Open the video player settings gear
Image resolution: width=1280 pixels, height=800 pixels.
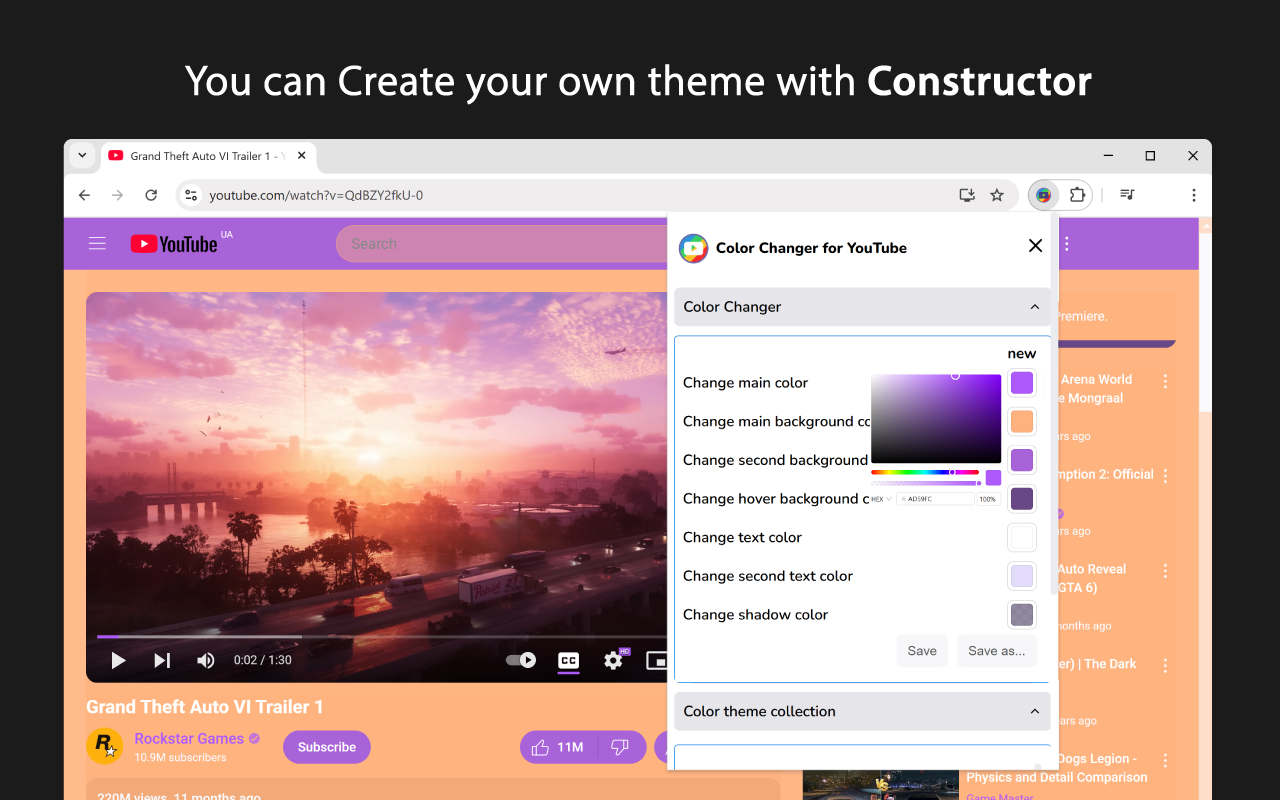coord(613,660)
